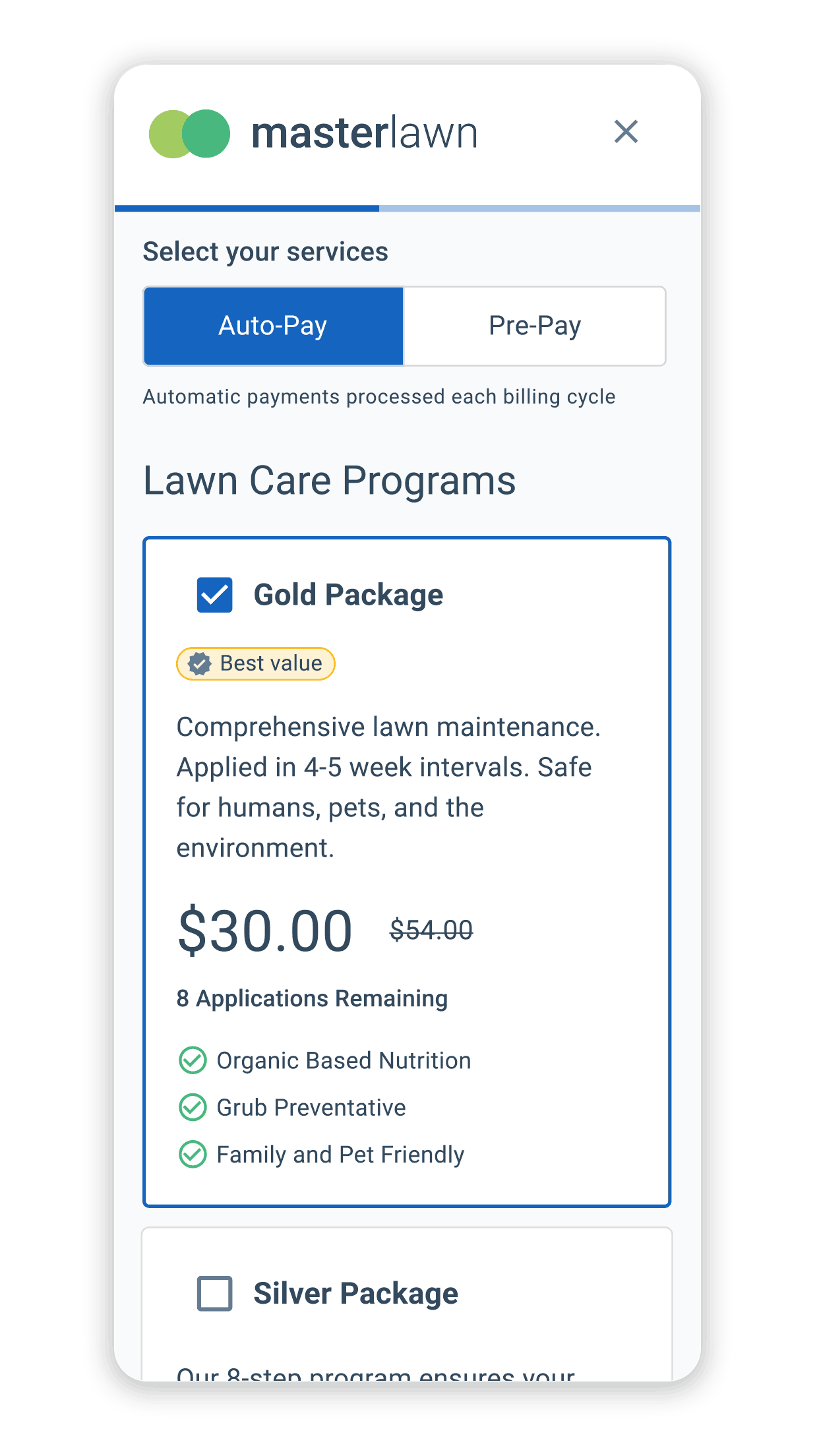Click the 8 Applications Remaining text
Image resolution: width=819 pixels, height=1456 pixels.
click(312, 998)
